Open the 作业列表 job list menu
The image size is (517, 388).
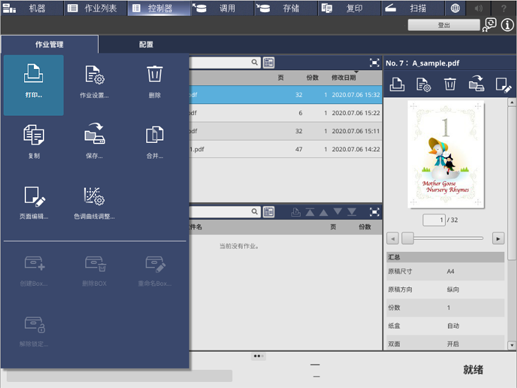pos(95,8)
